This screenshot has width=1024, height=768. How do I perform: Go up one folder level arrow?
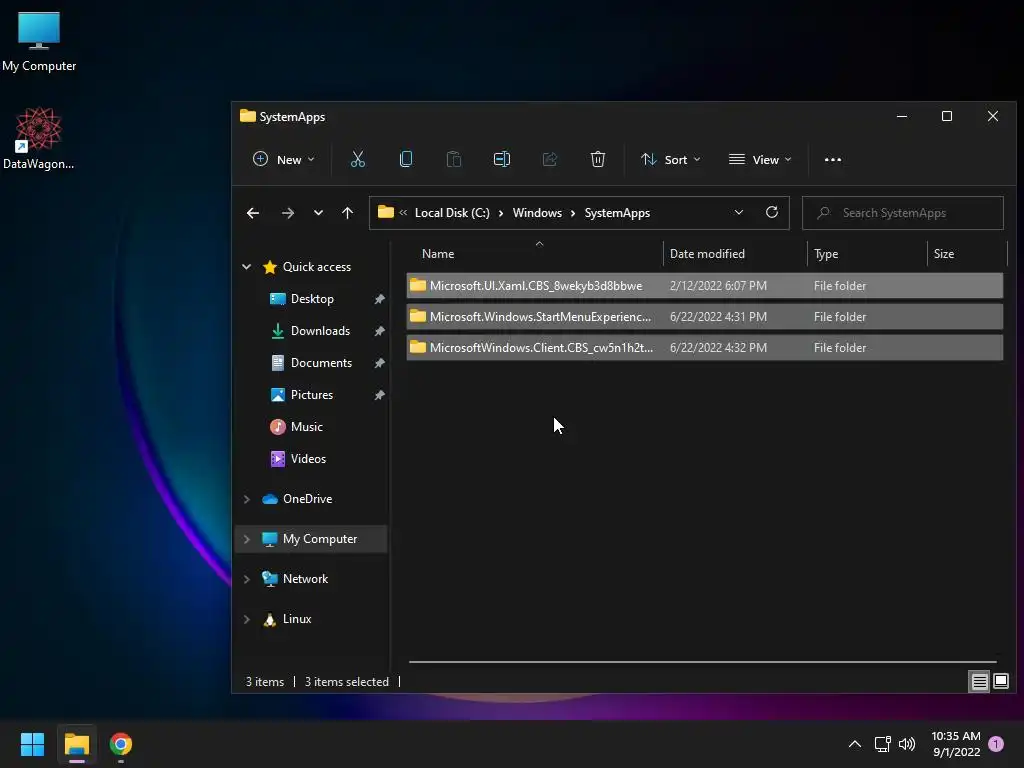pyautogui.click(x=347, y=213)
